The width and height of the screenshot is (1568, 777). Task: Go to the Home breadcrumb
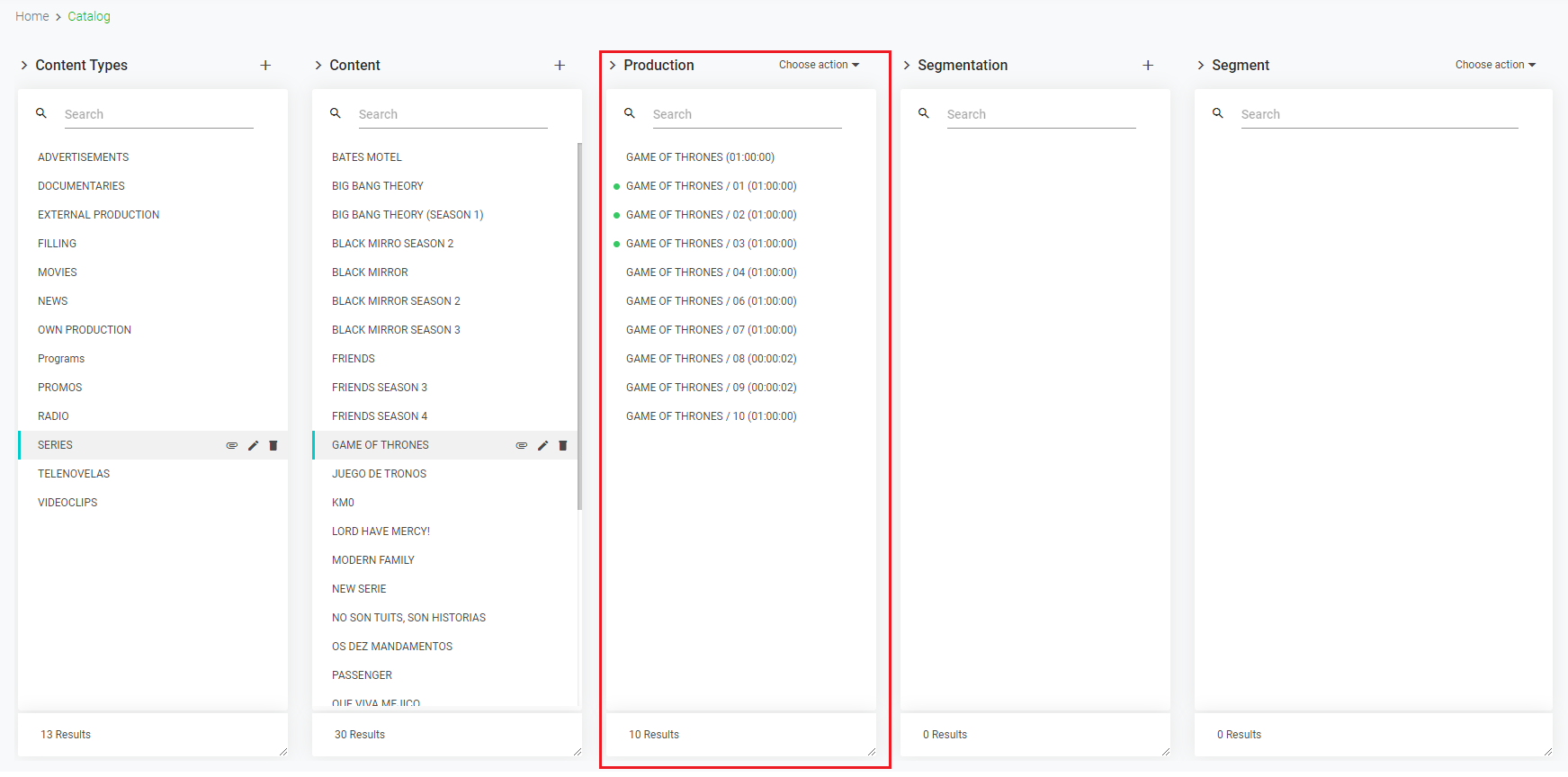[x=32, y=16]
